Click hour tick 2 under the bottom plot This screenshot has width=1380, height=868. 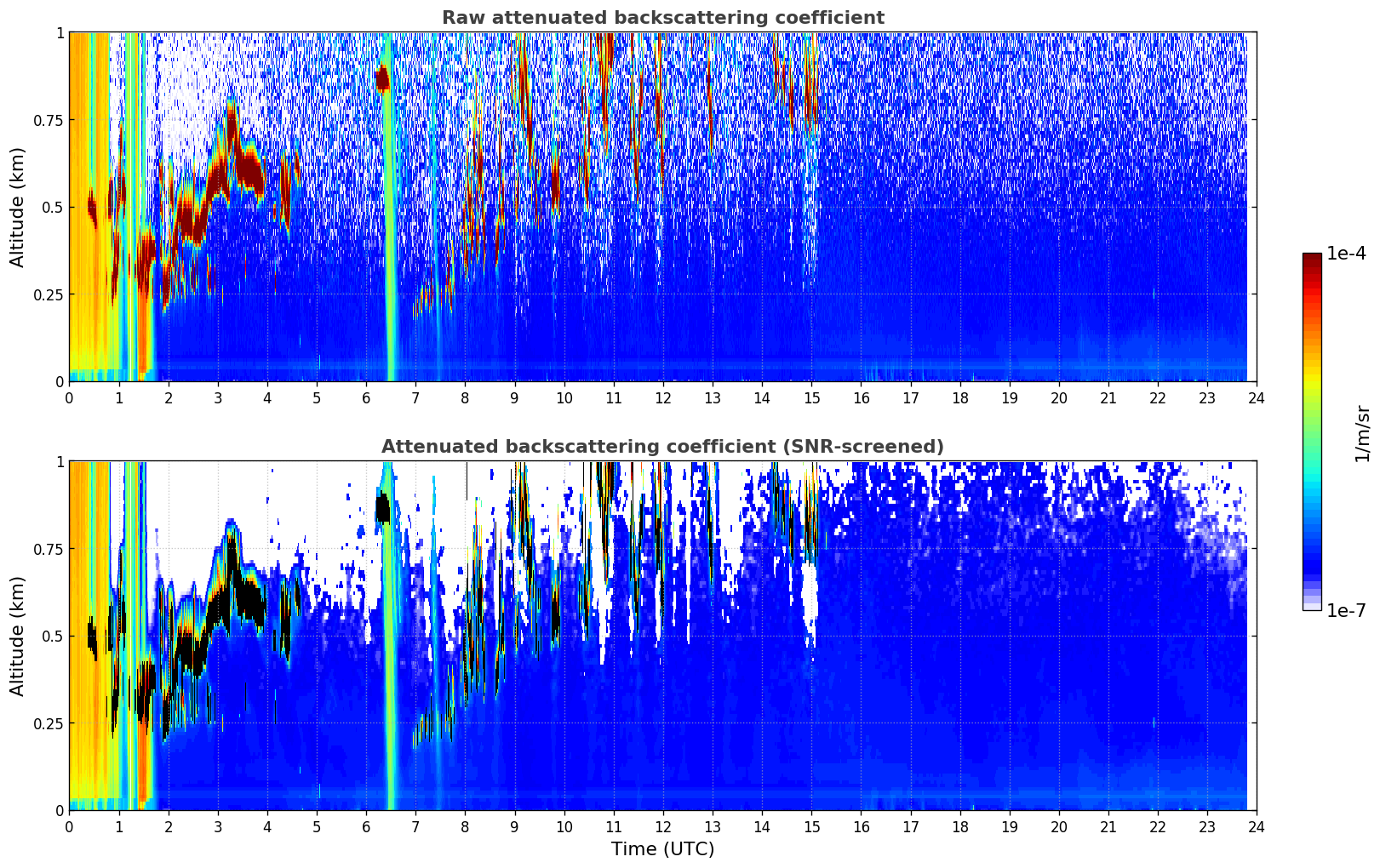coord(169,826)
